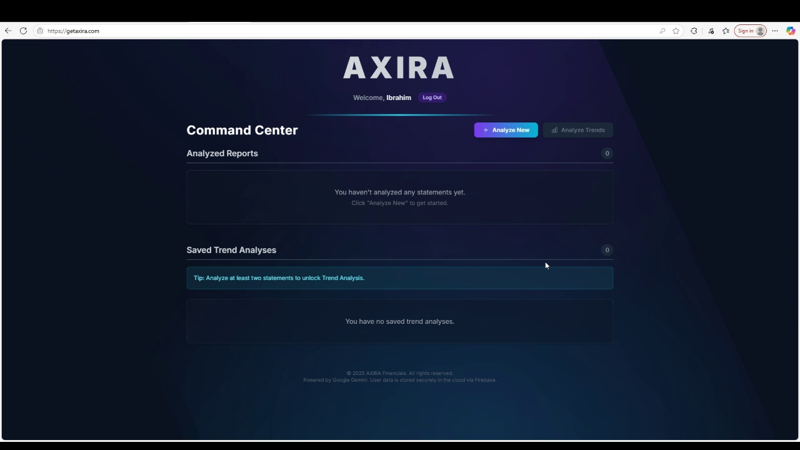Add this page to favorites with star icon
Image resolution: width=800 pixels, height=450 pixels.
[676, 31]
